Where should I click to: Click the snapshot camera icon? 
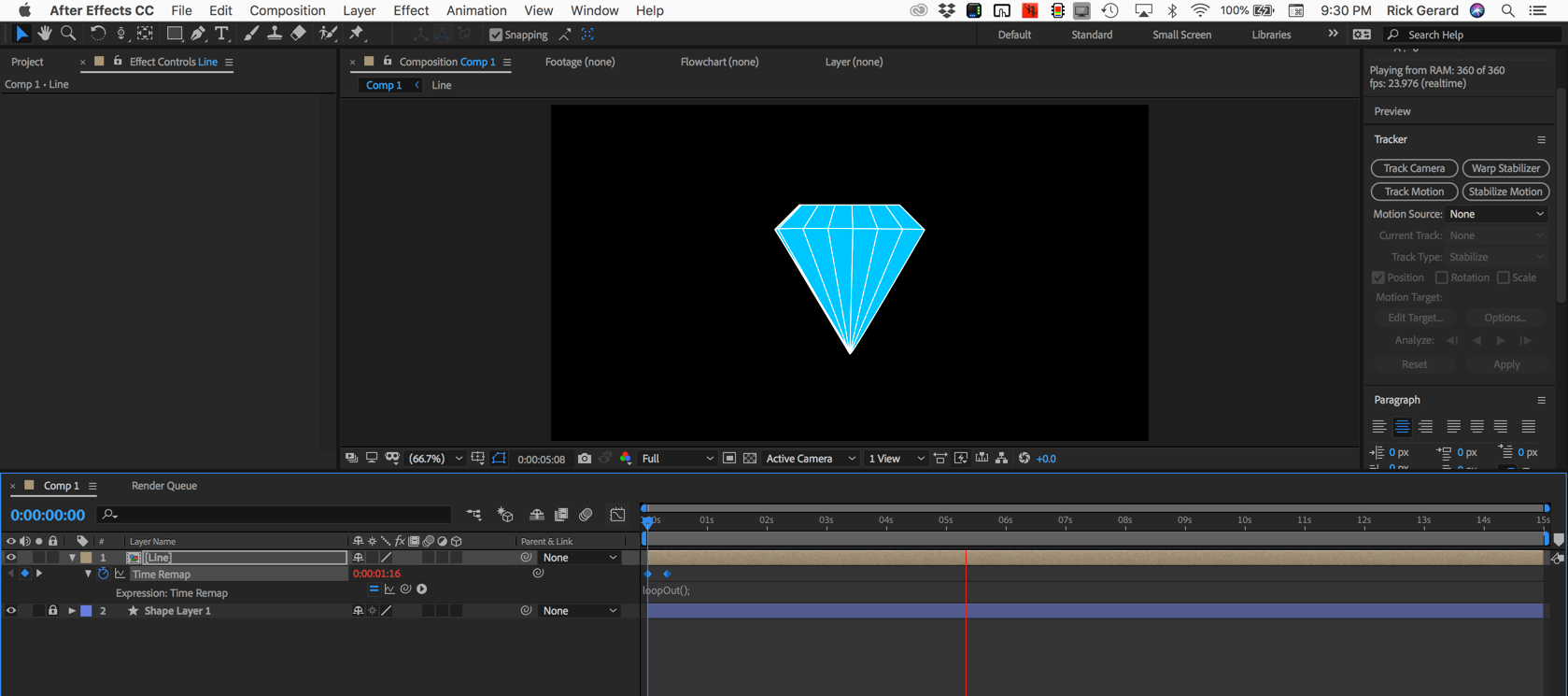[585, 459]
